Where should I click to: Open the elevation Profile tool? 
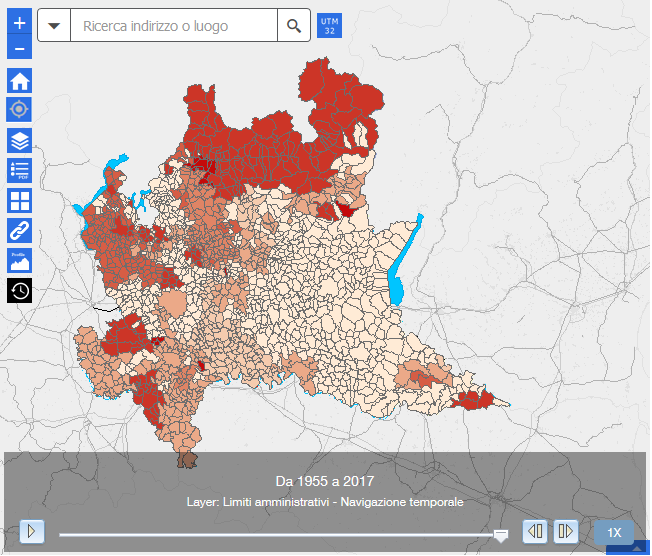[20, 260]
